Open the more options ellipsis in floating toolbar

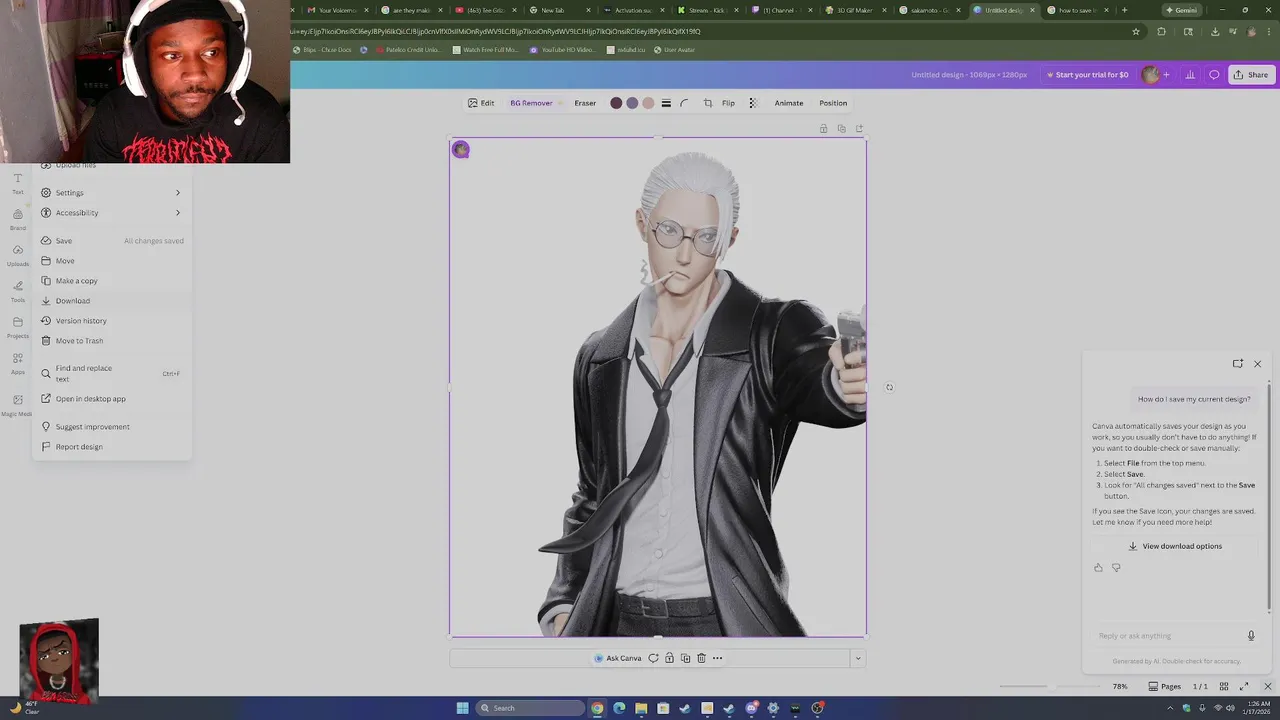(717, 658)
